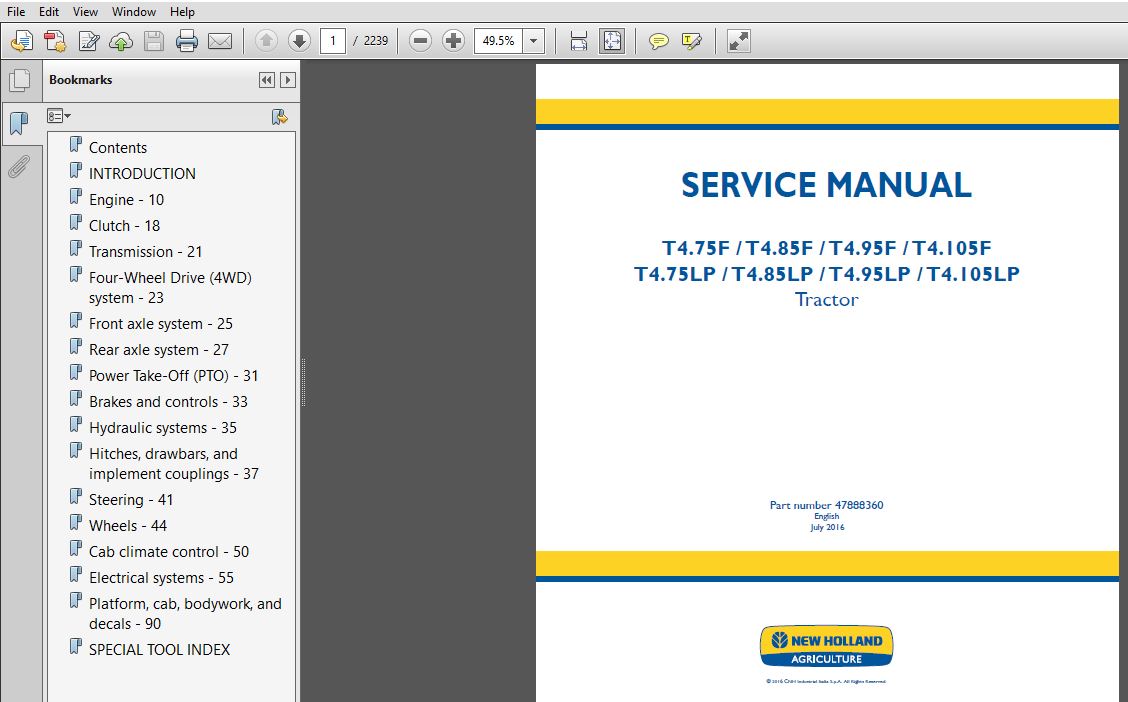1128x702 pixels.
Task: Click the upload to cloud icon
Action: 121,41
